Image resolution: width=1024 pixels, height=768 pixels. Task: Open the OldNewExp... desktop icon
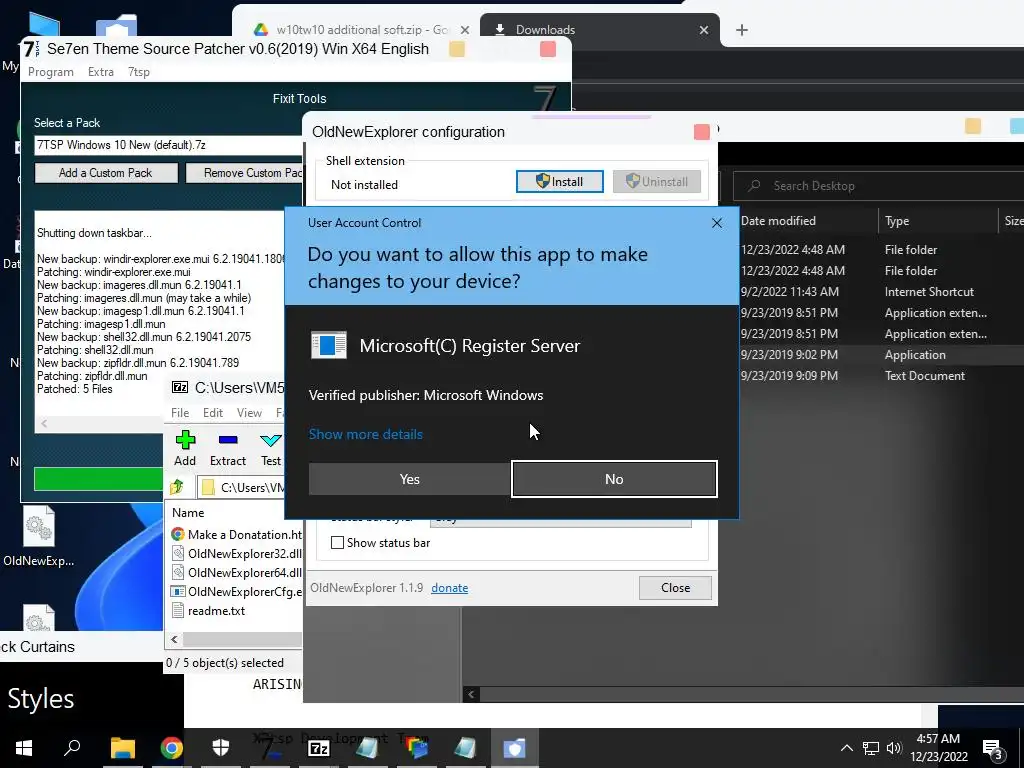coord(39,537)
